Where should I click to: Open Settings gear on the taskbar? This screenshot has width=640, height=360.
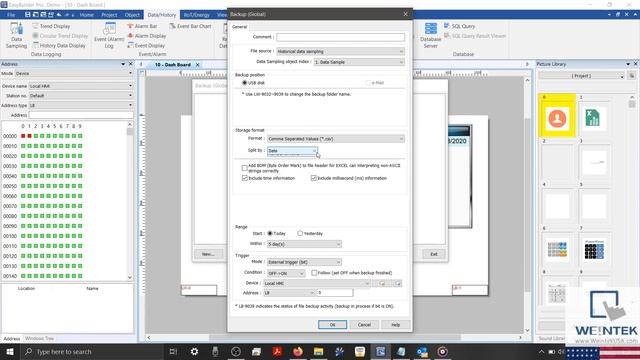194,351
